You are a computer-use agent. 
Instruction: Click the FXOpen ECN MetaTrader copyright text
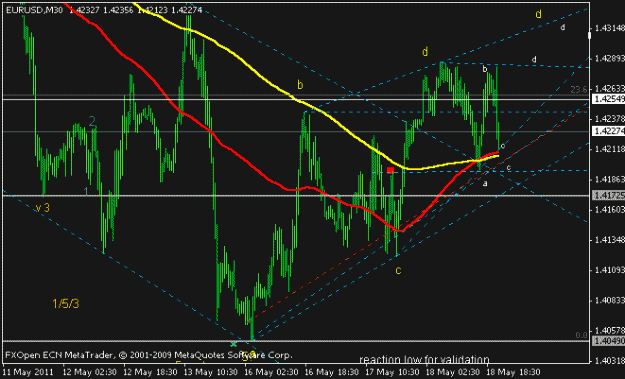[149, 355]
